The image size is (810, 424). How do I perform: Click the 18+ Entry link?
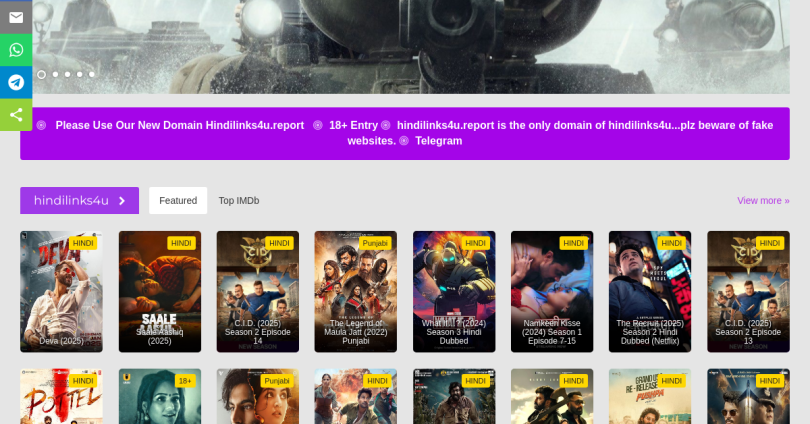click(x=353, y=125)
